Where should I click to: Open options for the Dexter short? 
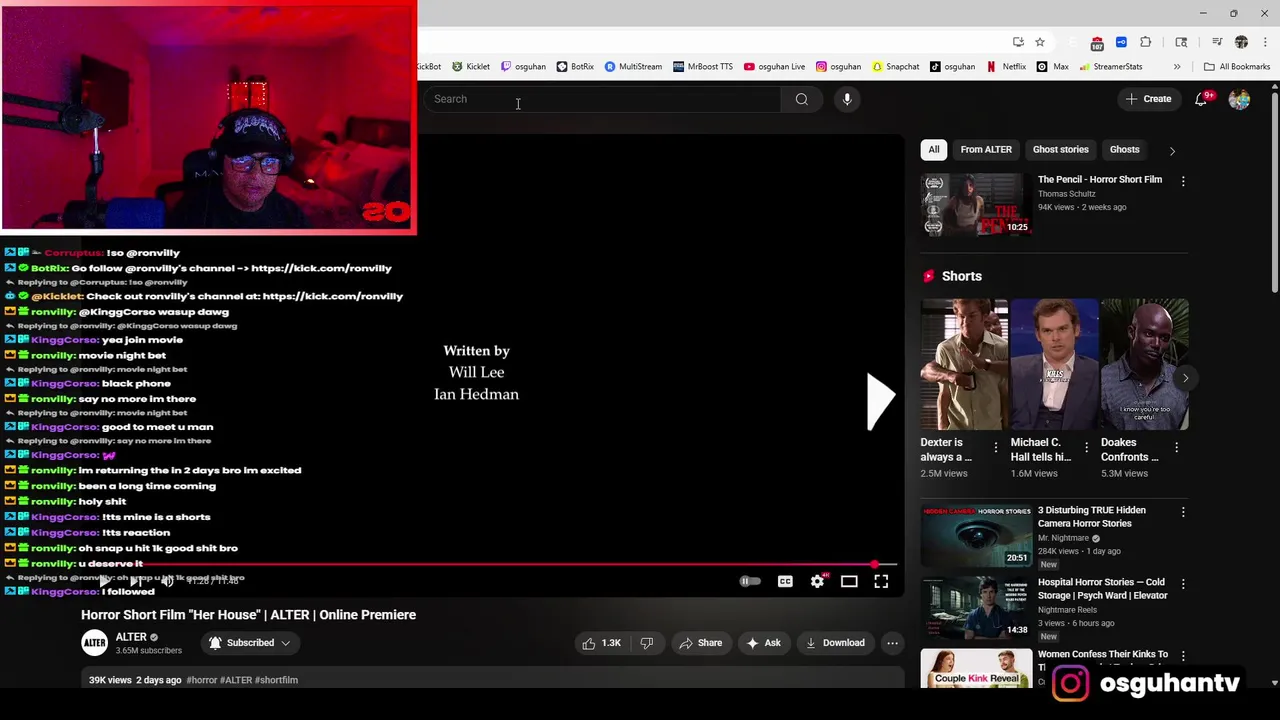[995, 447]
